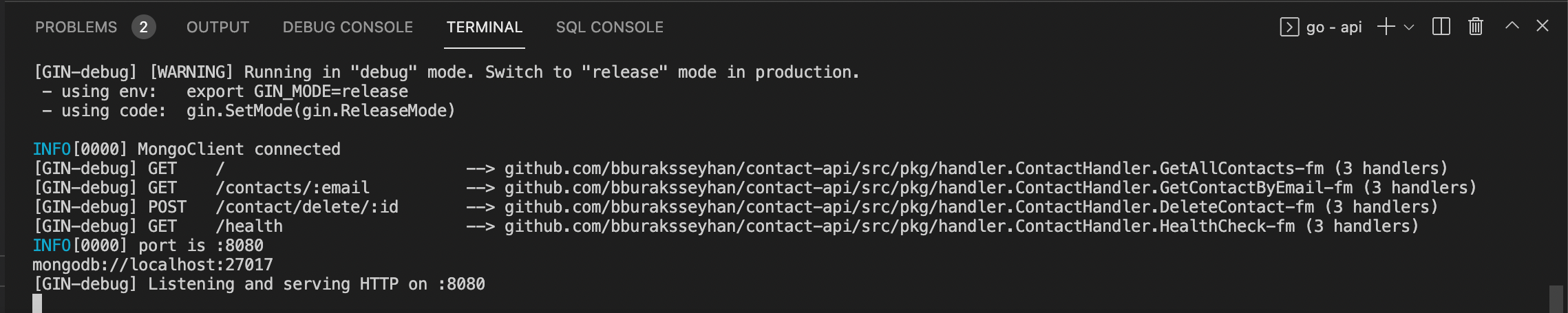Open the DeleteContact-fm handler github link
The image size is (1568, 313).
pyautogui.click(x=909, y=207)
